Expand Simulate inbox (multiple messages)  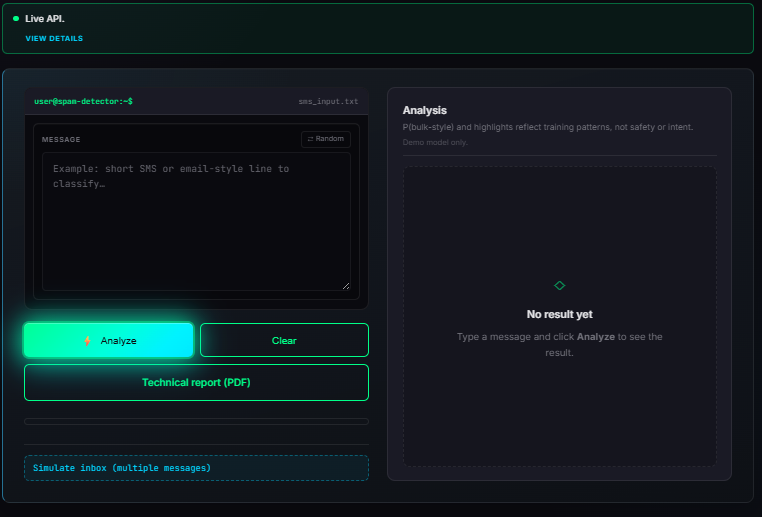click(x=196, y=468)
